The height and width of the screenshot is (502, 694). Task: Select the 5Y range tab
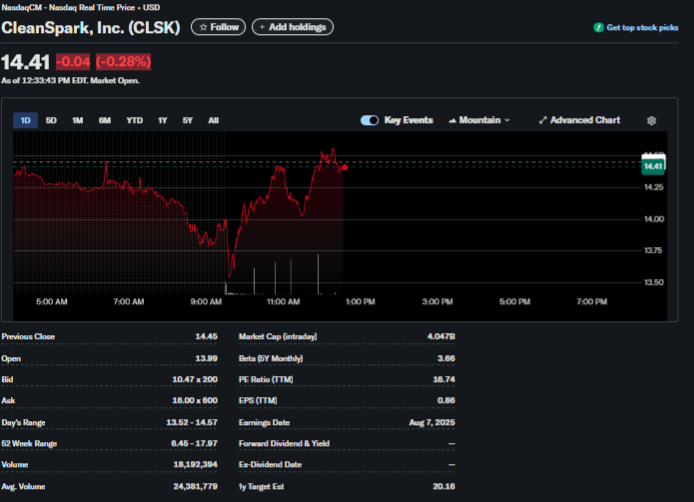(188, 120)
